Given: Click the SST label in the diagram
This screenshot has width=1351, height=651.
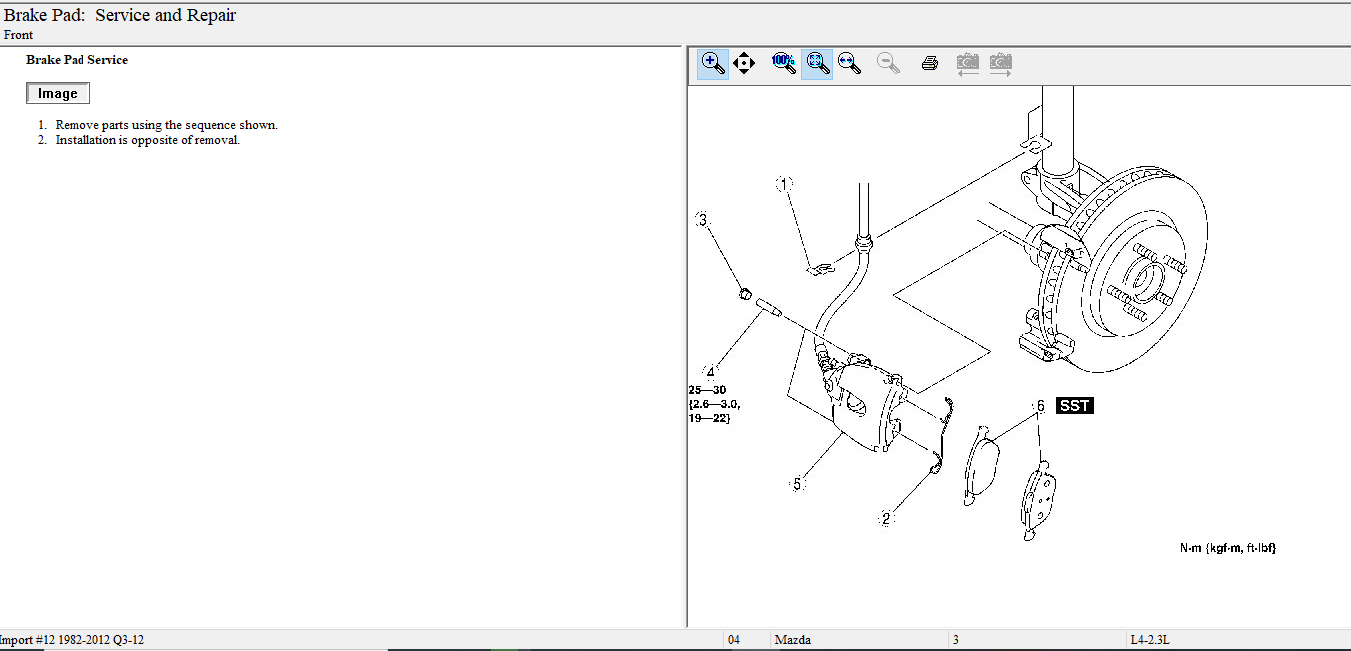Looking at the screenshot, I should [x=1075, y=406].
